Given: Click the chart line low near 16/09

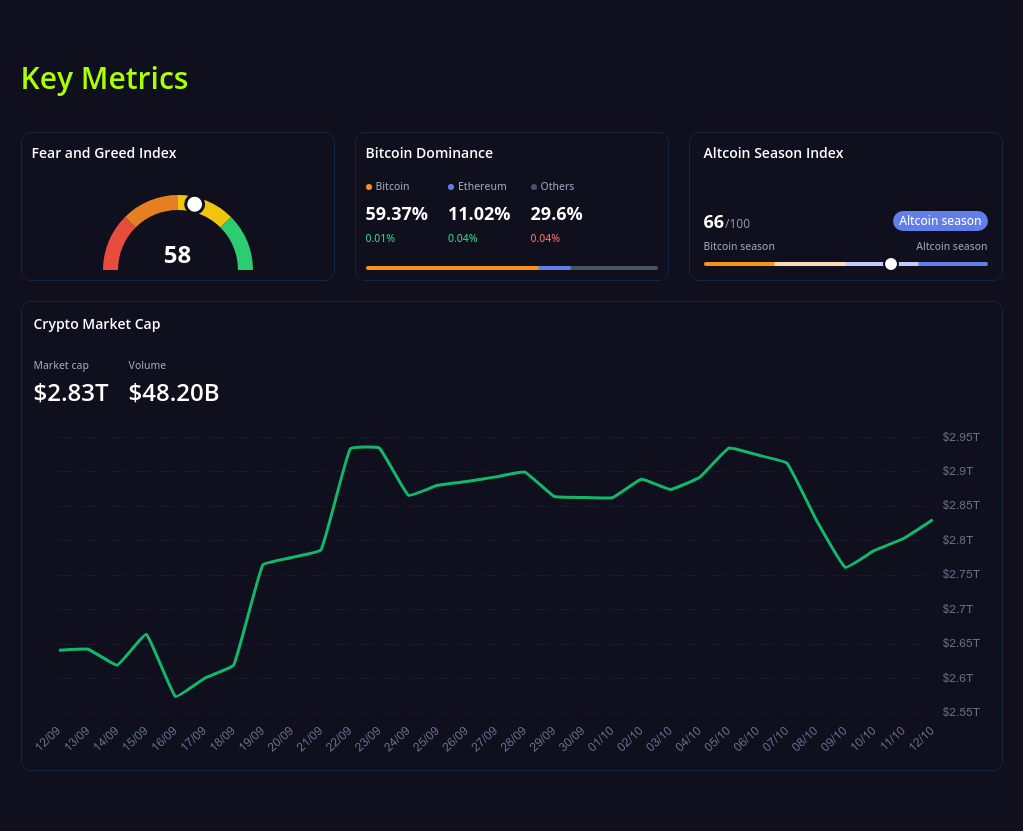Looking at the screenshot, I should pyautogui.click(x=176, y=697).
